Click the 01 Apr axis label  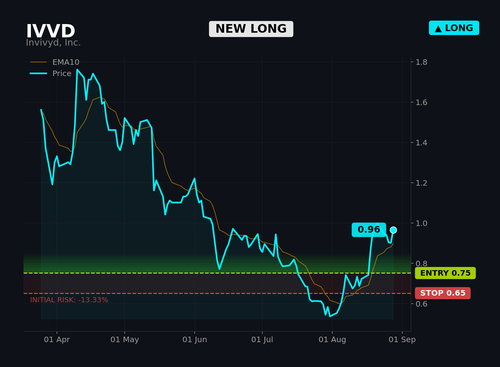[57, 340]
